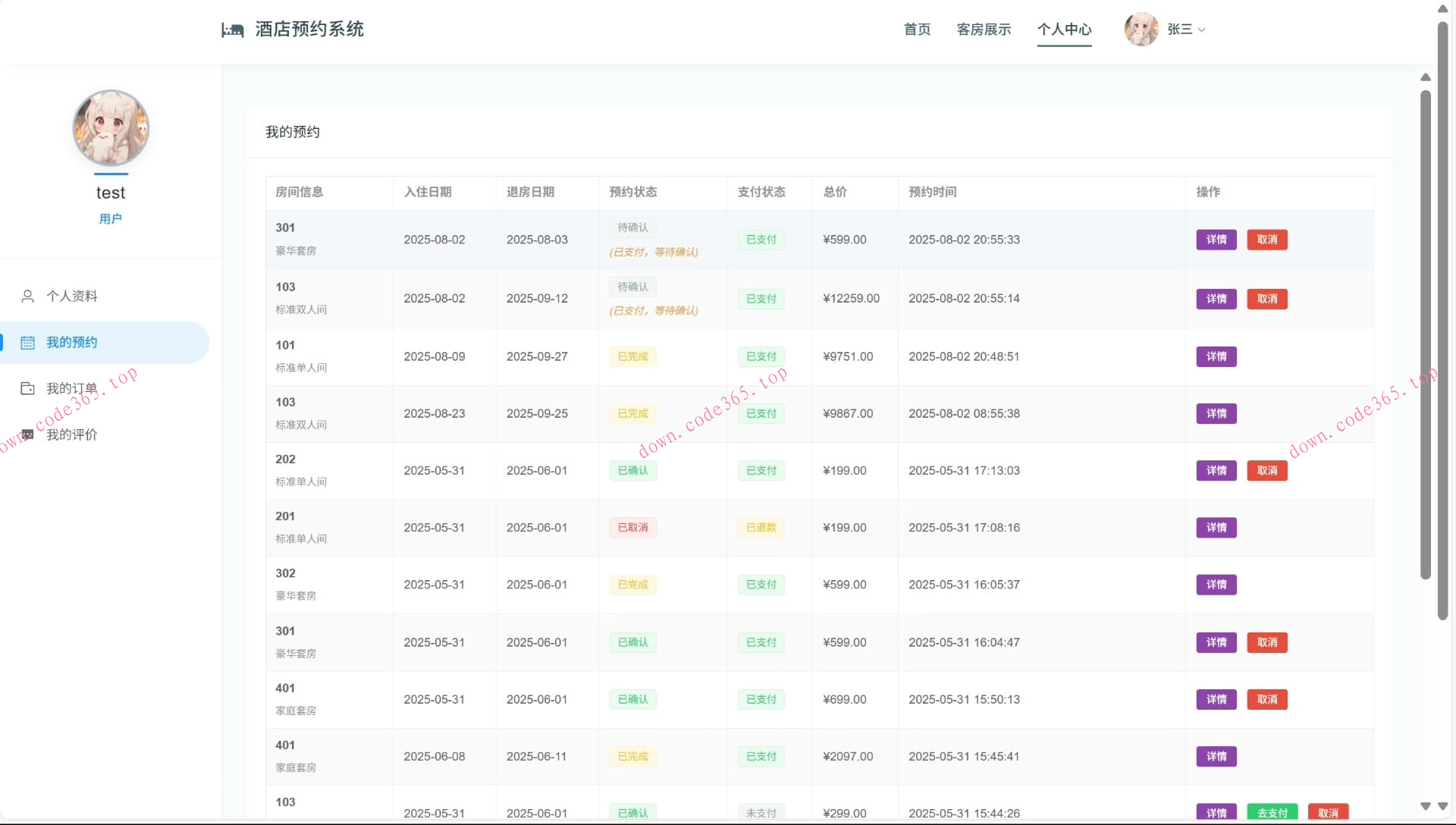
Task: Click the hotel bed logo icon
Action: pyautogui.click(x=232, y=30)
